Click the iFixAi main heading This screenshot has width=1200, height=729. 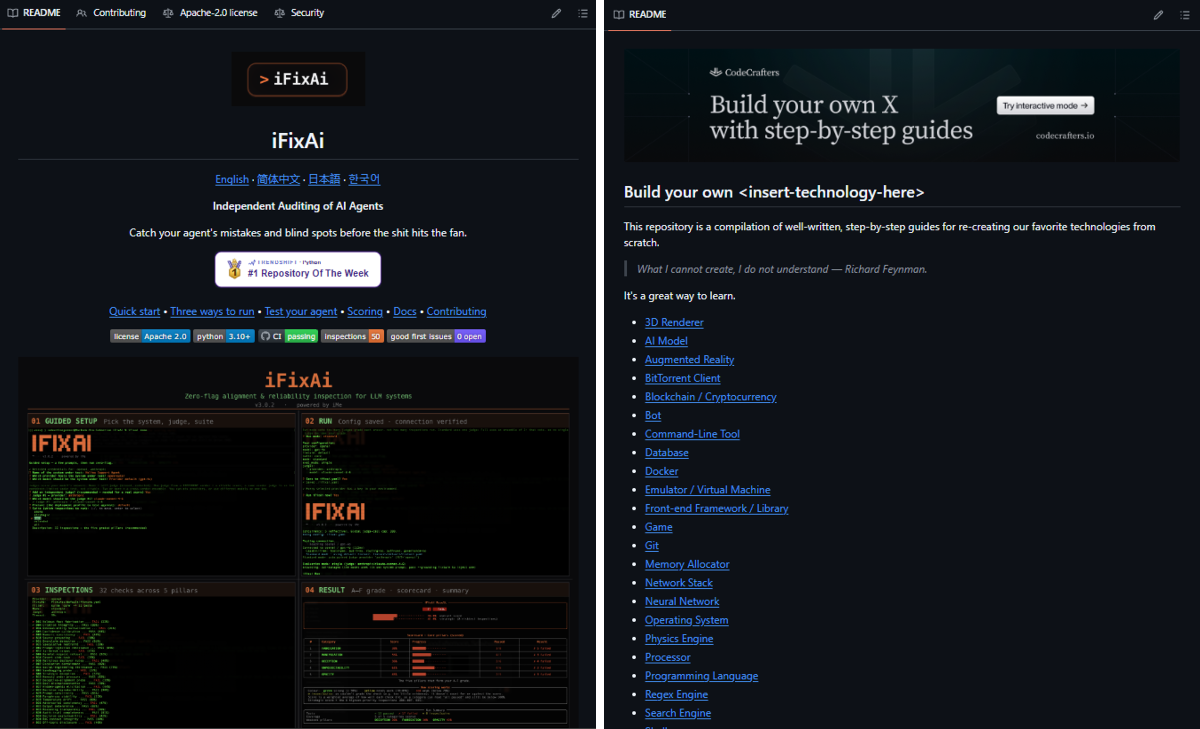click(x=298, y=141)
